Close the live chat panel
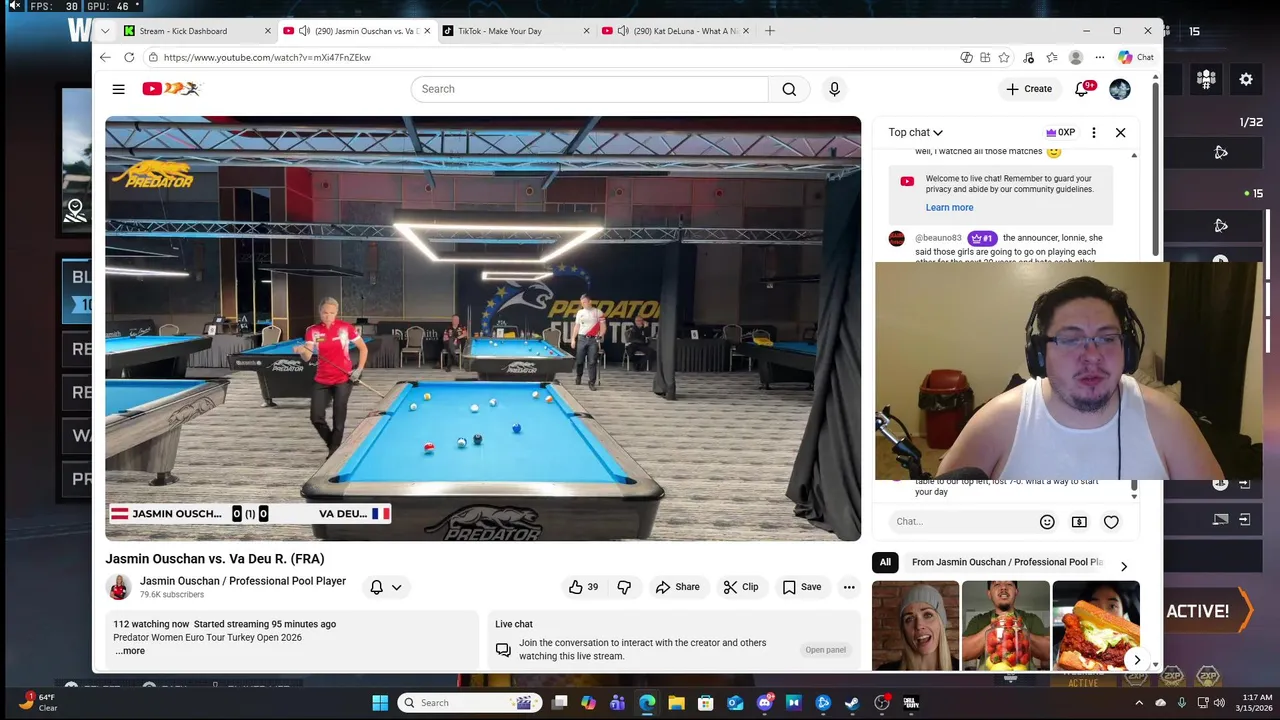The image size is (1280, 720). [x=1120, y=132]
